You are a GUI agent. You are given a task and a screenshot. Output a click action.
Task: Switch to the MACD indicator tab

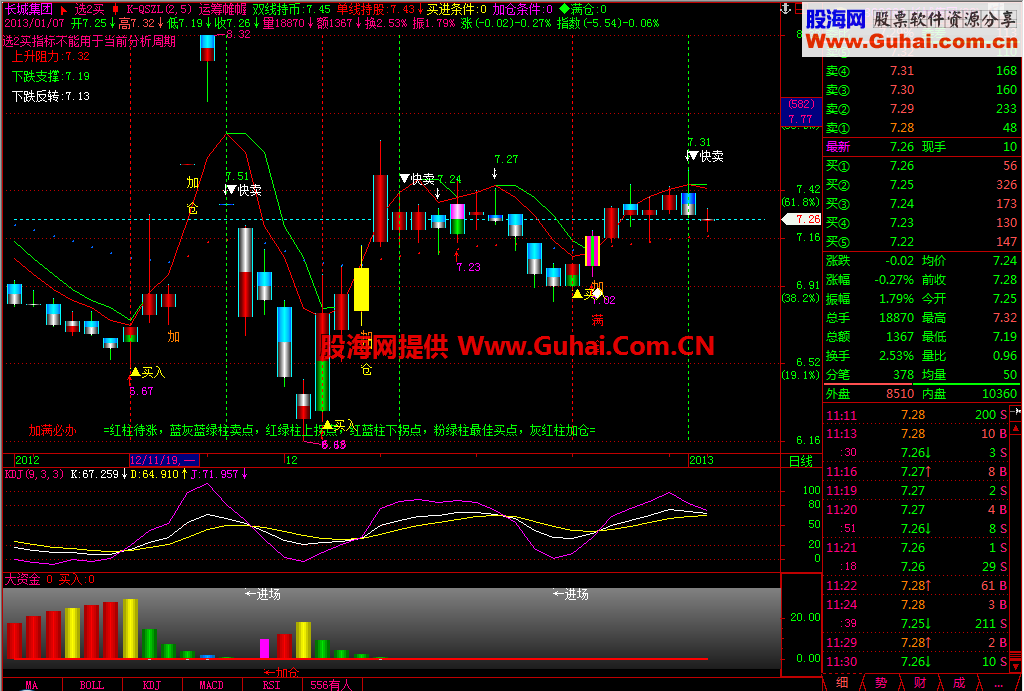click(212, 685)
